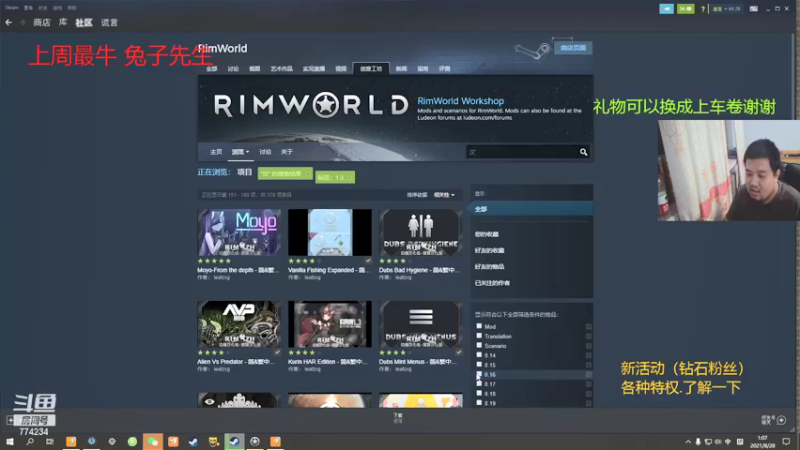Click the Moyo-From the depth title link

[238, 270]
